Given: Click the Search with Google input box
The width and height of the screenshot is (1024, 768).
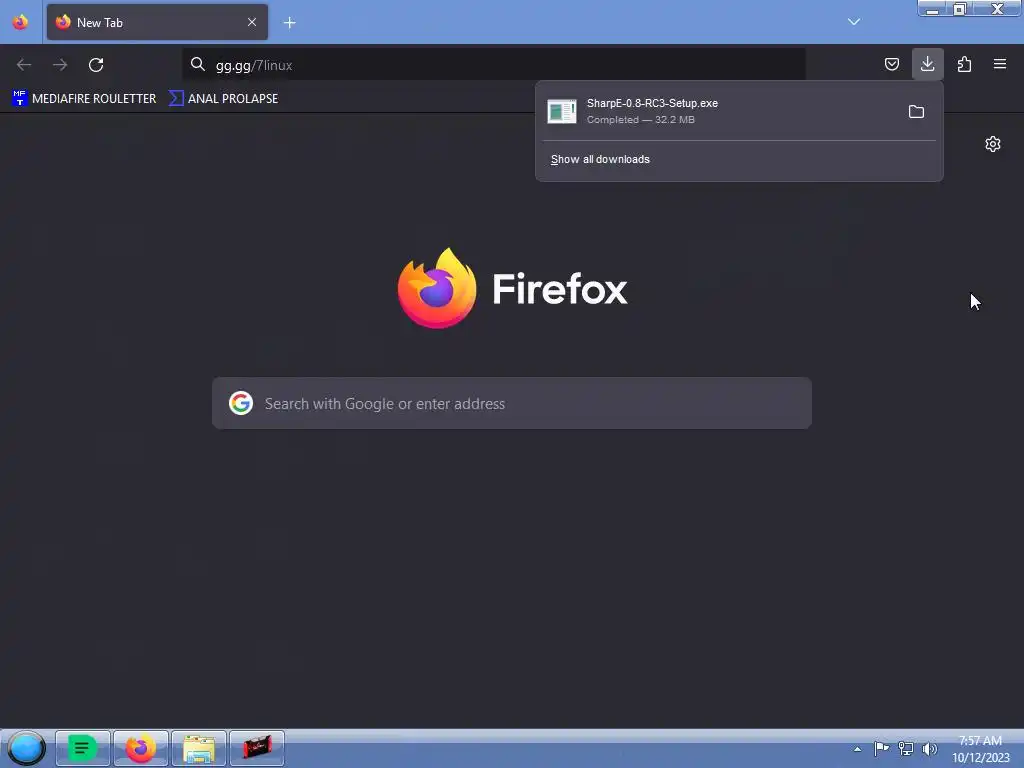Looking at the screenshot, I should 512,403.
